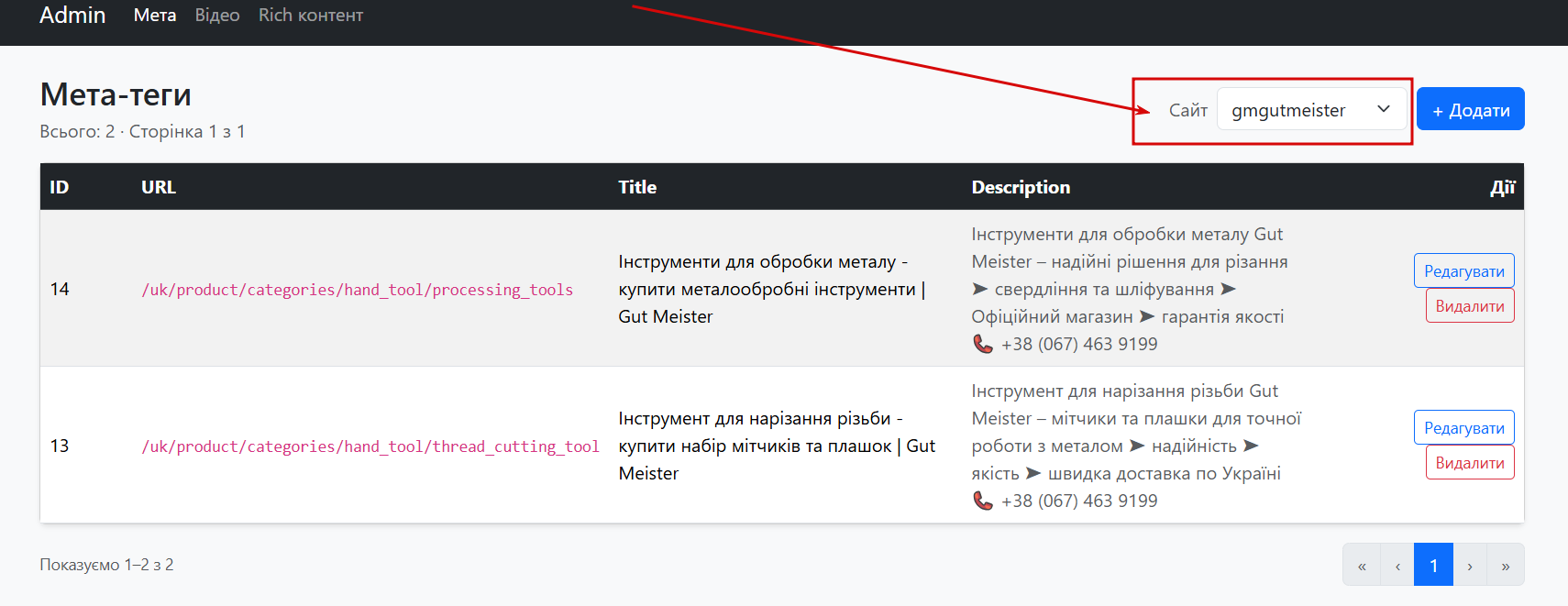Click the thread_cutting_tool URL in row 13
This screenshot has width=1568, height=606.
coord(370,446)
